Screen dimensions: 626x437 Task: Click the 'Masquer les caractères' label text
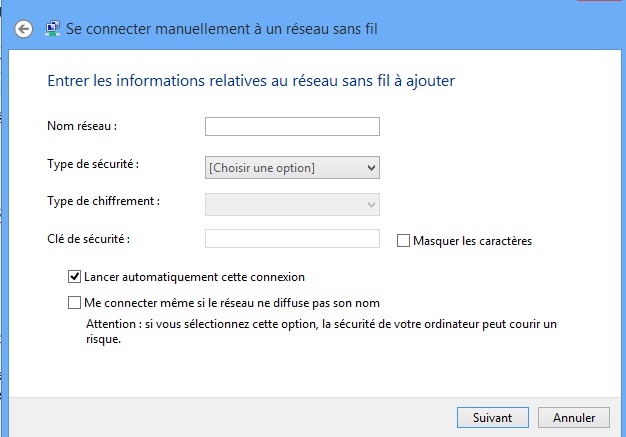pos(472,241)
